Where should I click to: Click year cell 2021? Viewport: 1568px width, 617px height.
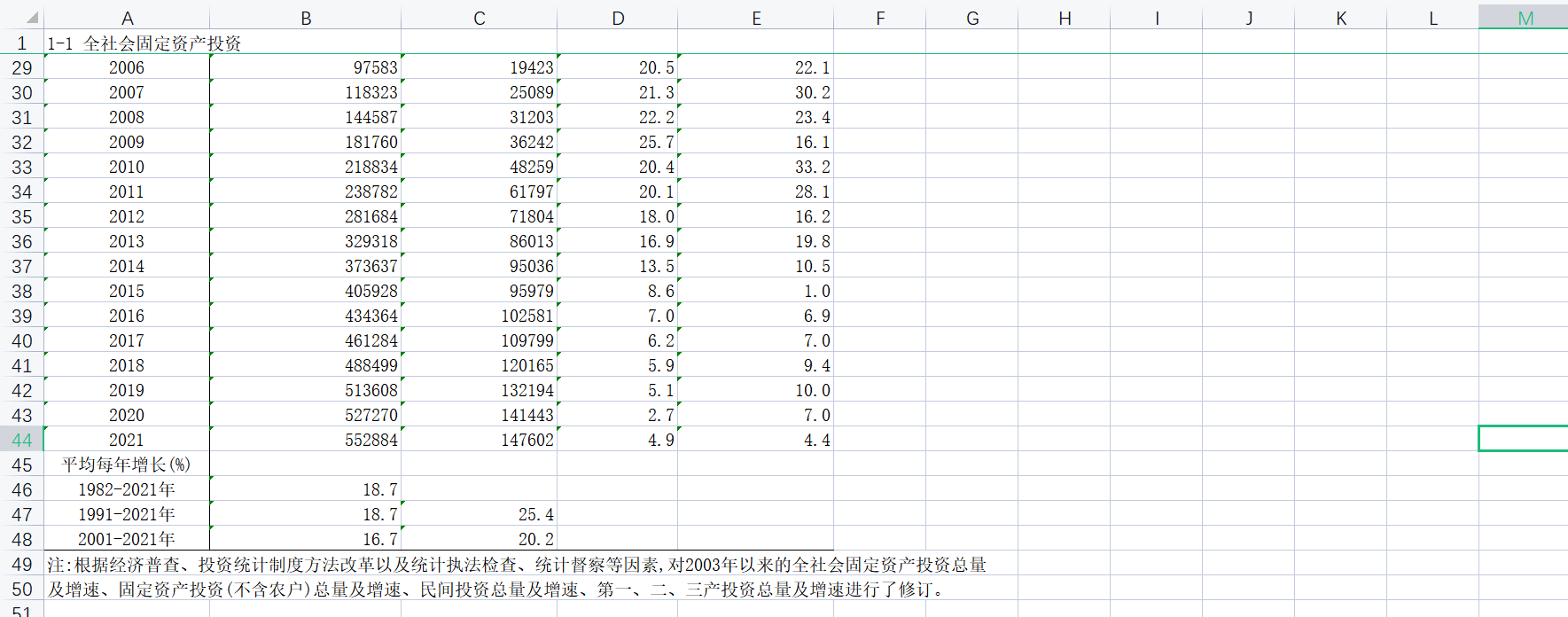click(x=127, y=440)
